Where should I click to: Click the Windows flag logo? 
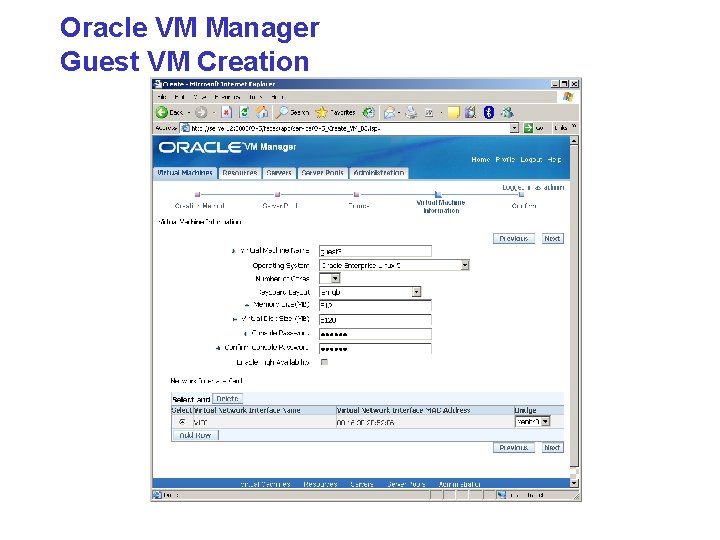coord(568,97)
